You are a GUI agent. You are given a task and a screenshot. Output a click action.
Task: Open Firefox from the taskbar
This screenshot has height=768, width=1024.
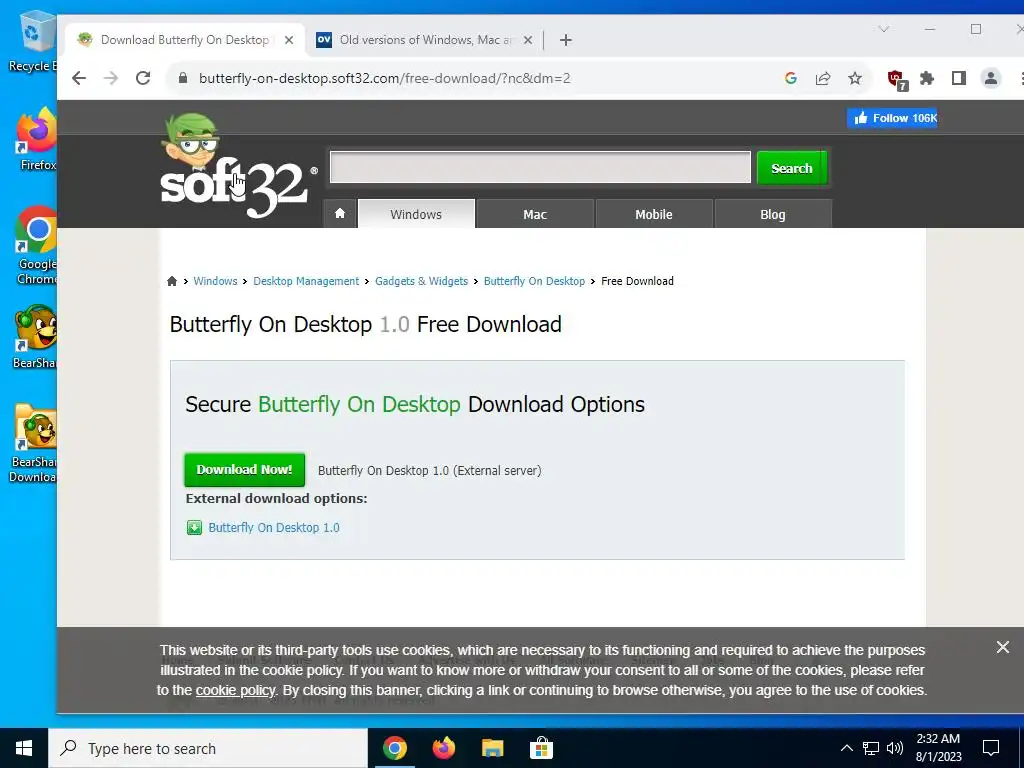point(443,748)
